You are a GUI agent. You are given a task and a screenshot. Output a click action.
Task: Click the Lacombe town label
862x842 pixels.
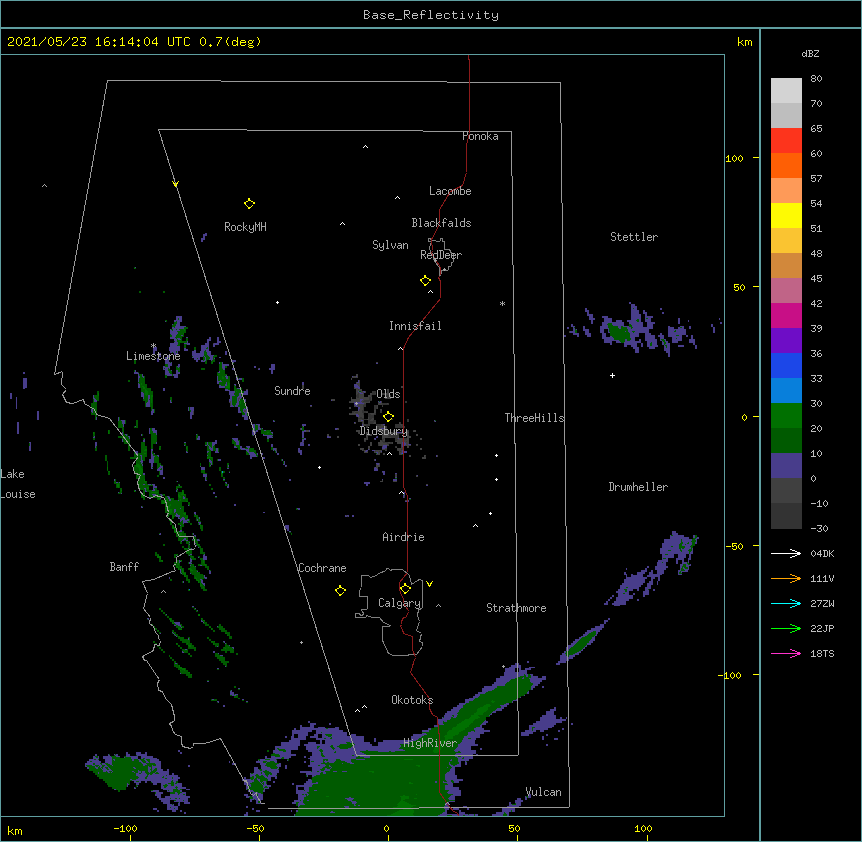pyautogui.click(x=450, y=191)
